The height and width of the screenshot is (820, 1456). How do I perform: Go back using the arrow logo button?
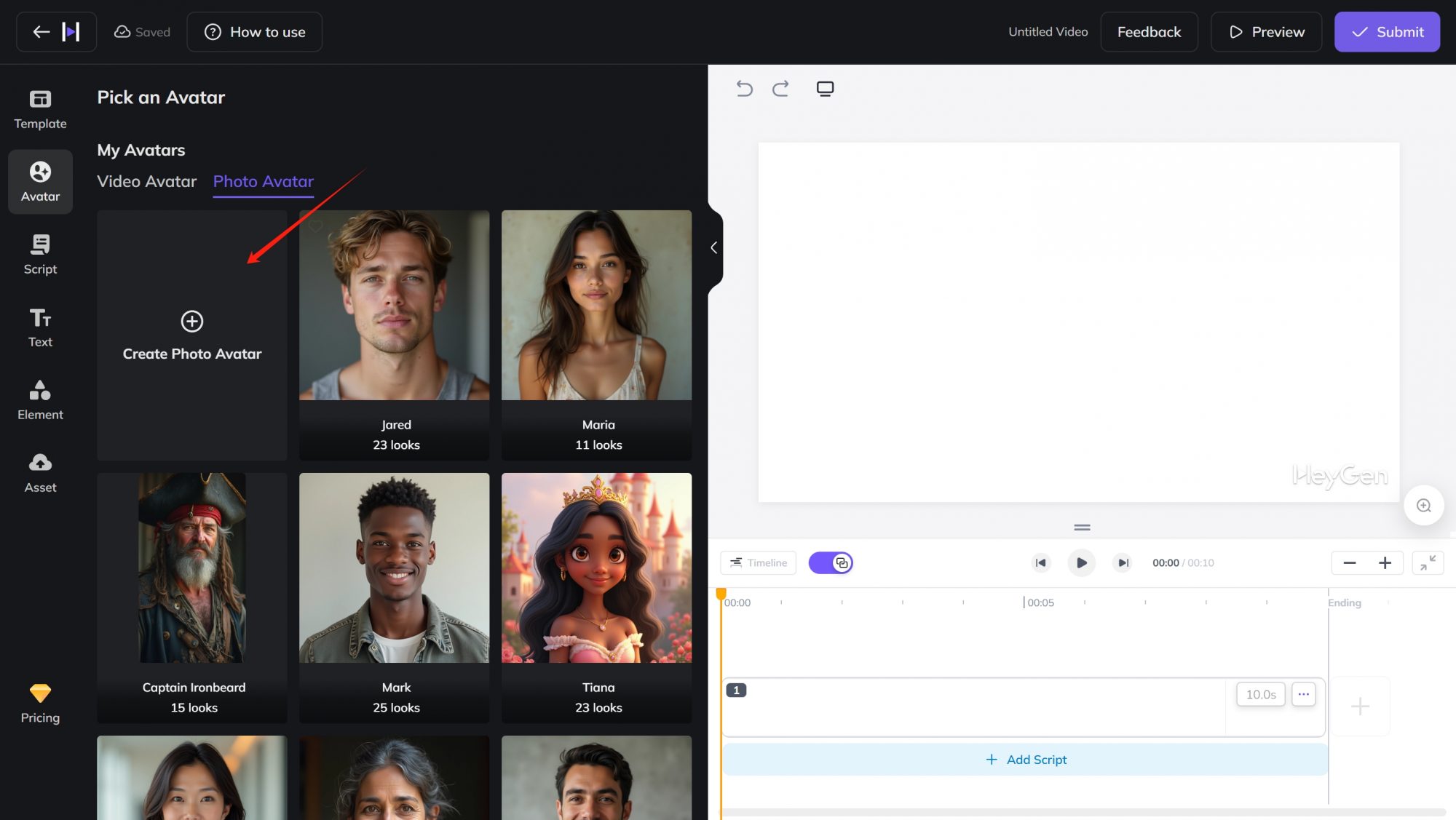56,32
